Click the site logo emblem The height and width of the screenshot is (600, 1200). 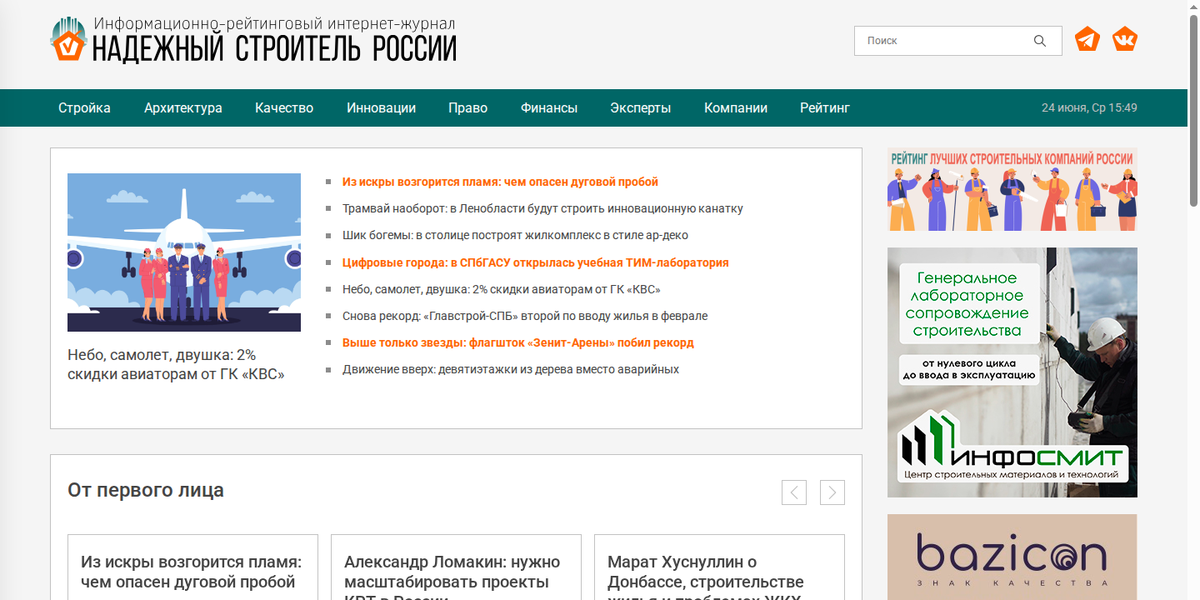coord(69,39)
